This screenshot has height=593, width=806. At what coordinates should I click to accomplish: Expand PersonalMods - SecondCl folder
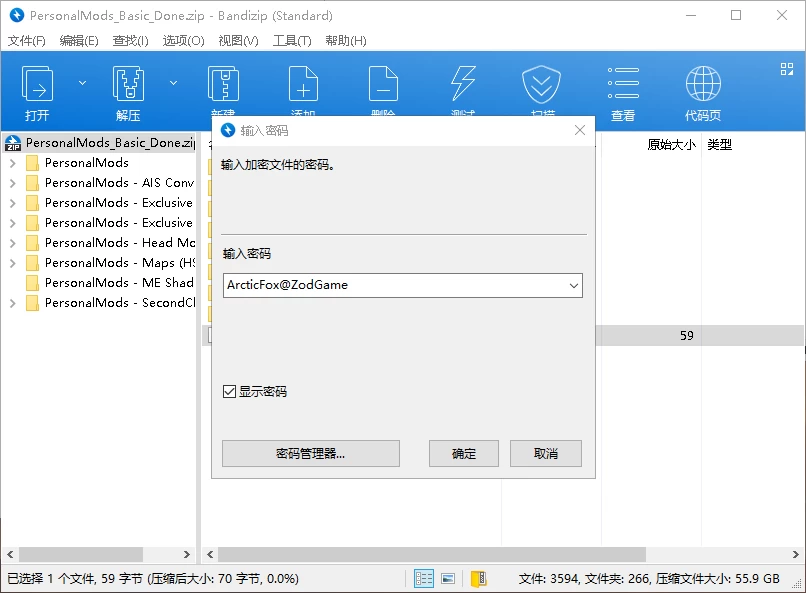click(x=13, y=303)
